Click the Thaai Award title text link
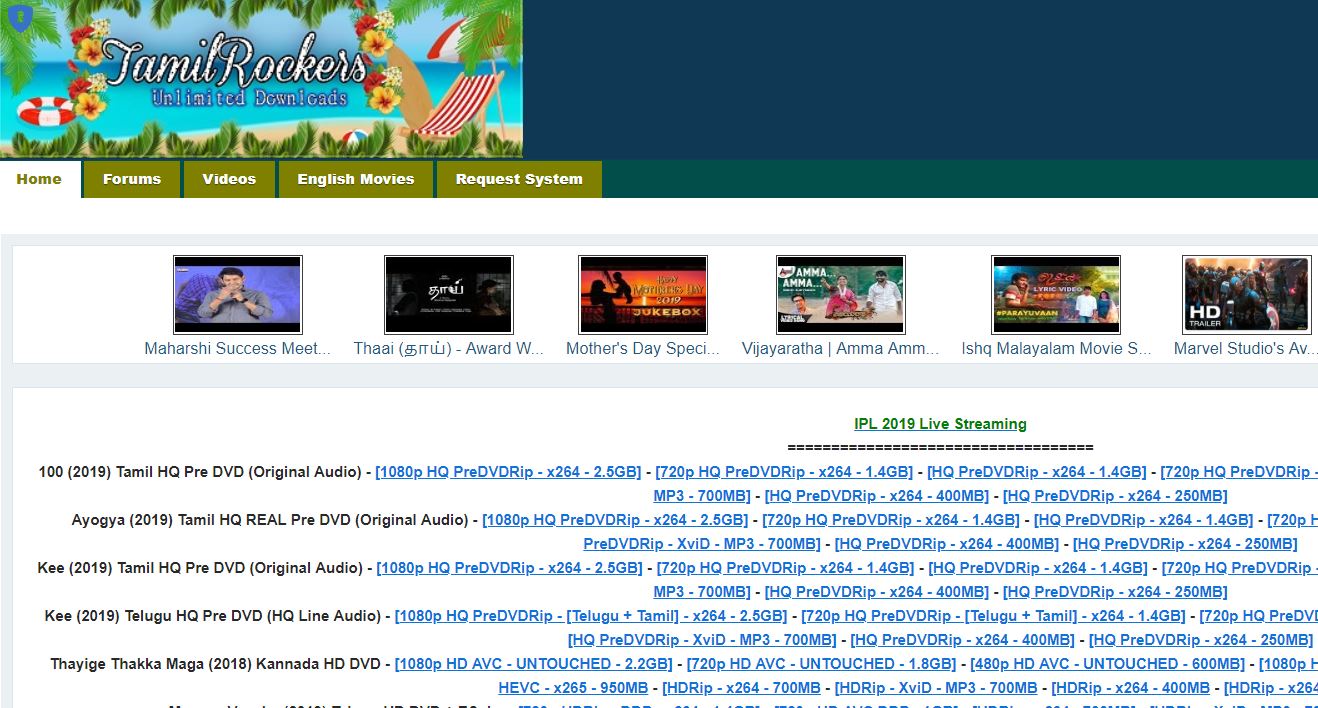The image size is (1318, 708). pos(448,349)
